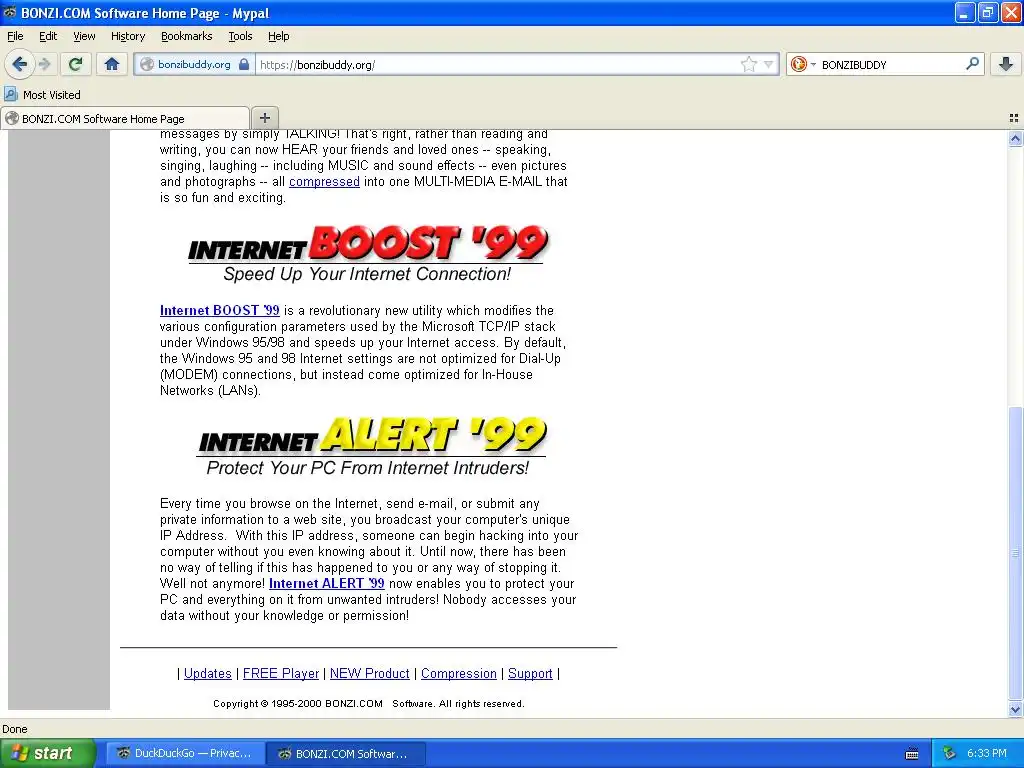
Task: Click the 6:33 PM system clock
Action: tap(987, 753)
